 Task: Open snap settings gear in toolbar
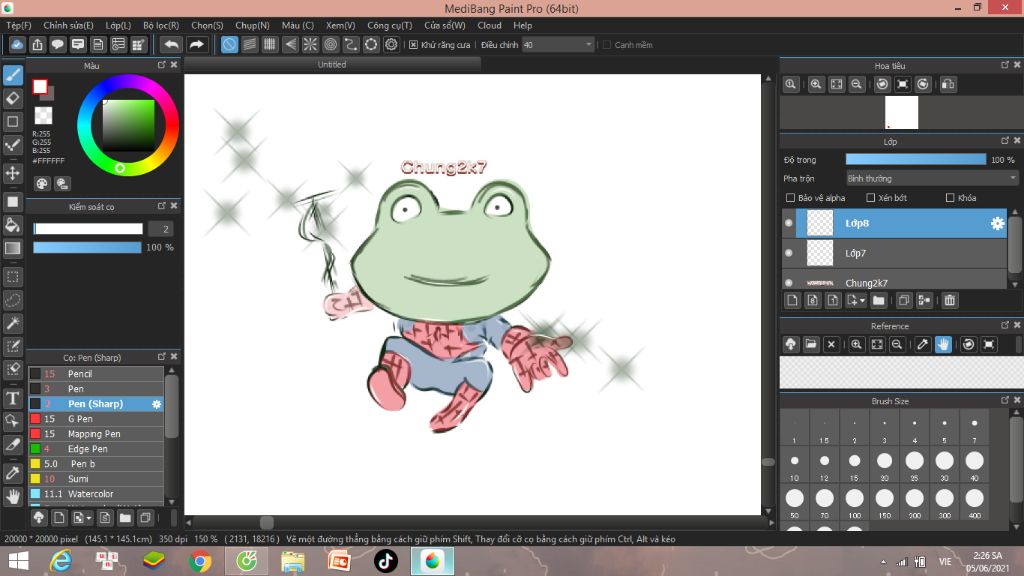(x=391, y=44)
